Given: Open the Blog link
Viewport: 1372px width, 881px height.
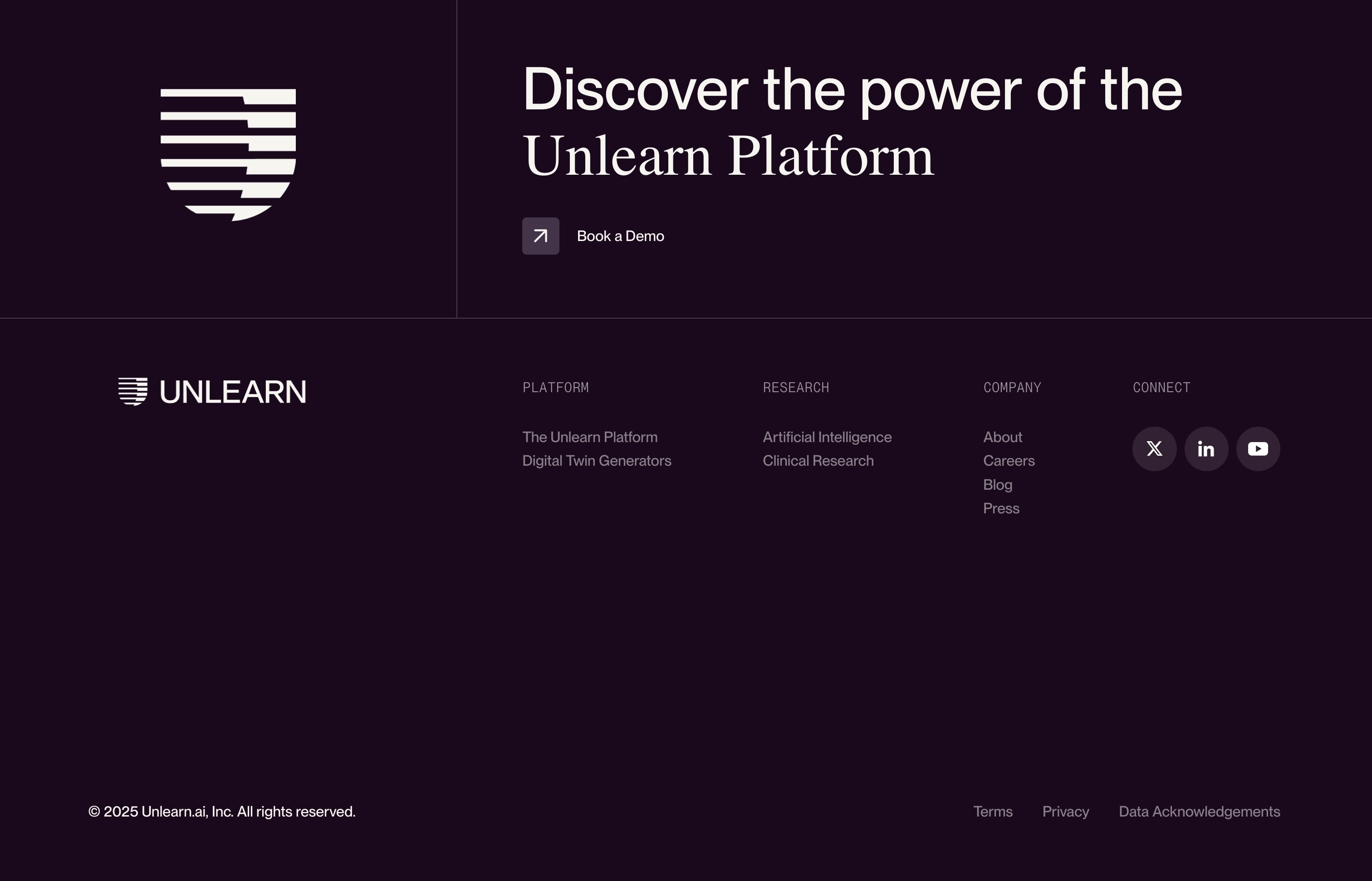Looking at the screenshot, I should click(x=997, y=485).
